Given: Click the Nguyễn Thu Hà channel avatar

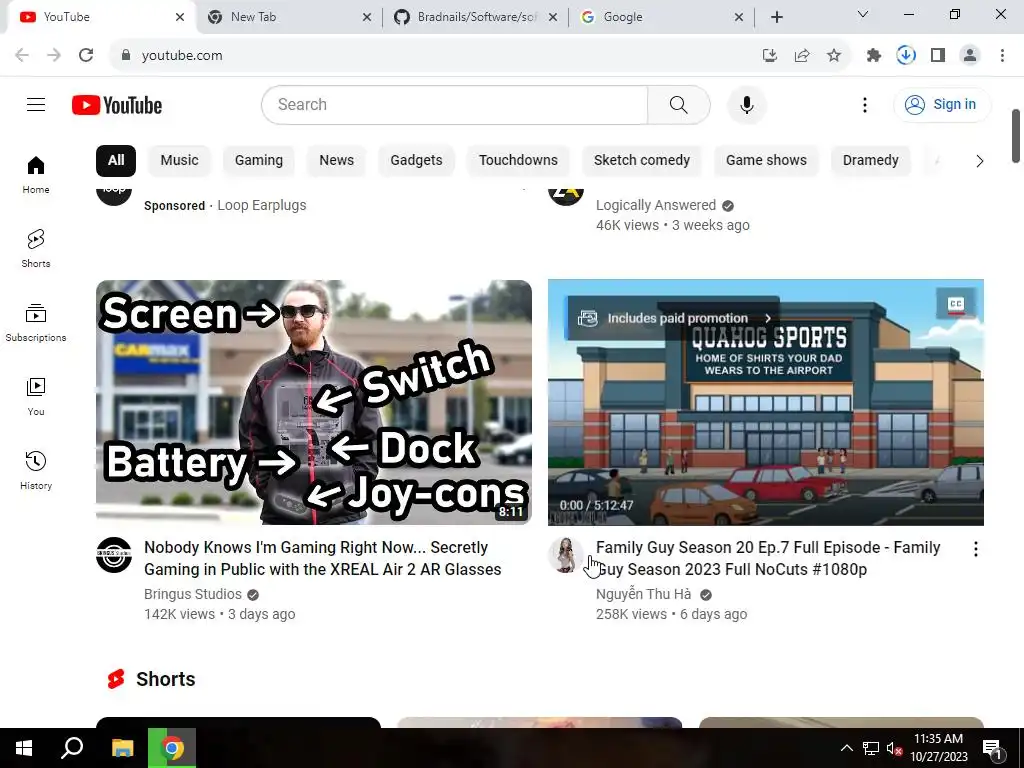Looking at the screenshot, I should pyautogui.click(x=566, y=555).
